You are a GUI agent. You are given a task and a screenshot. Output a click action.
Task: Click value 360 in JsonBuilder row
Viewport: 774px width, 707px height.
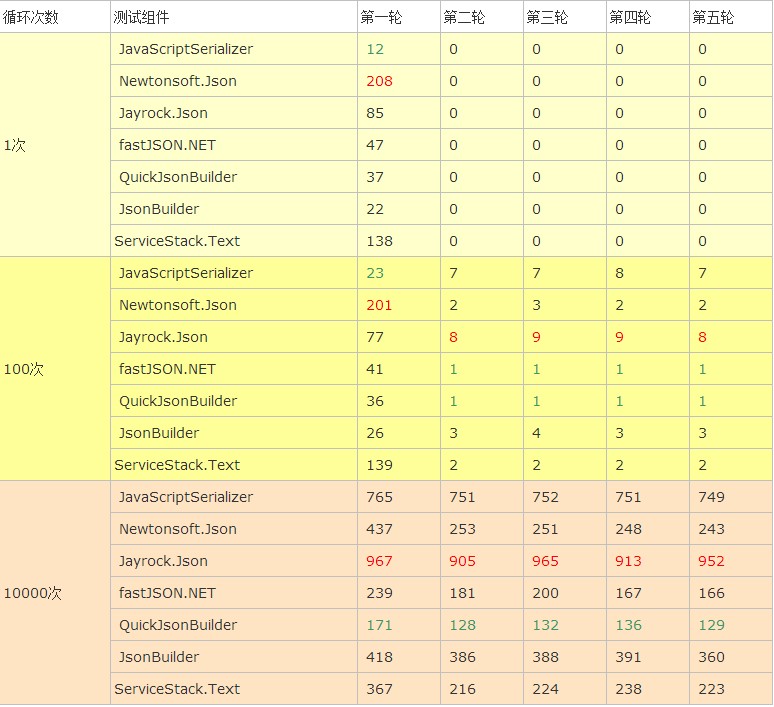coord(711,657)
